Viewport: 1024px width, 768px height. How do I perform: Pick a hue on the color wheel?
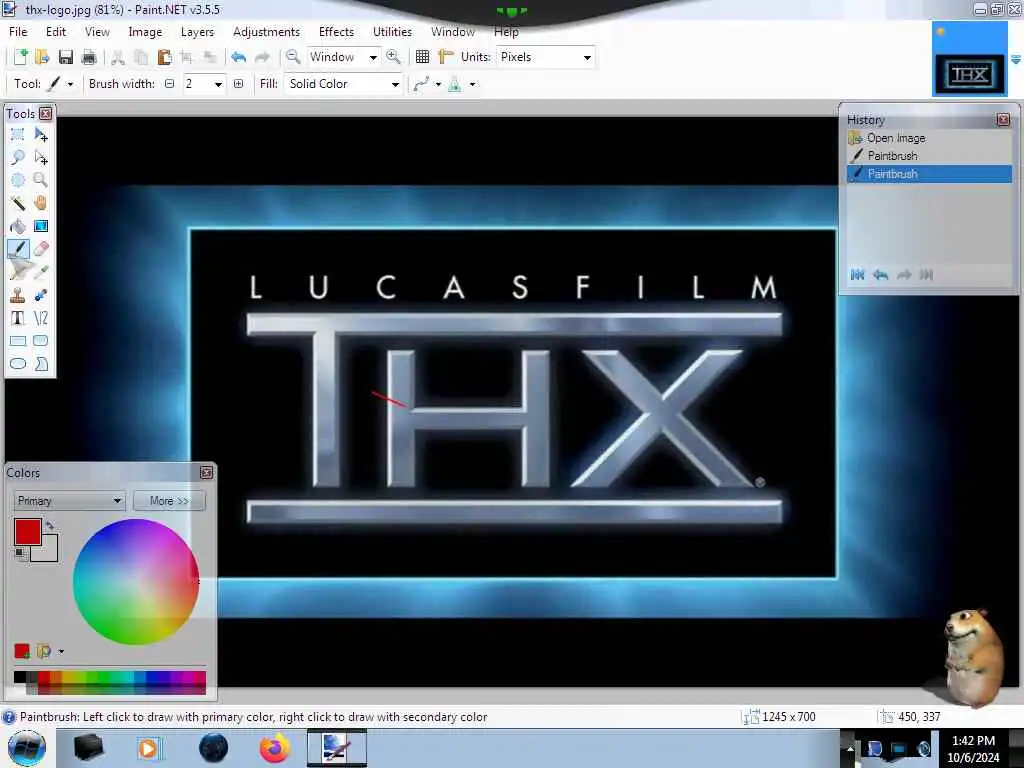136,581
